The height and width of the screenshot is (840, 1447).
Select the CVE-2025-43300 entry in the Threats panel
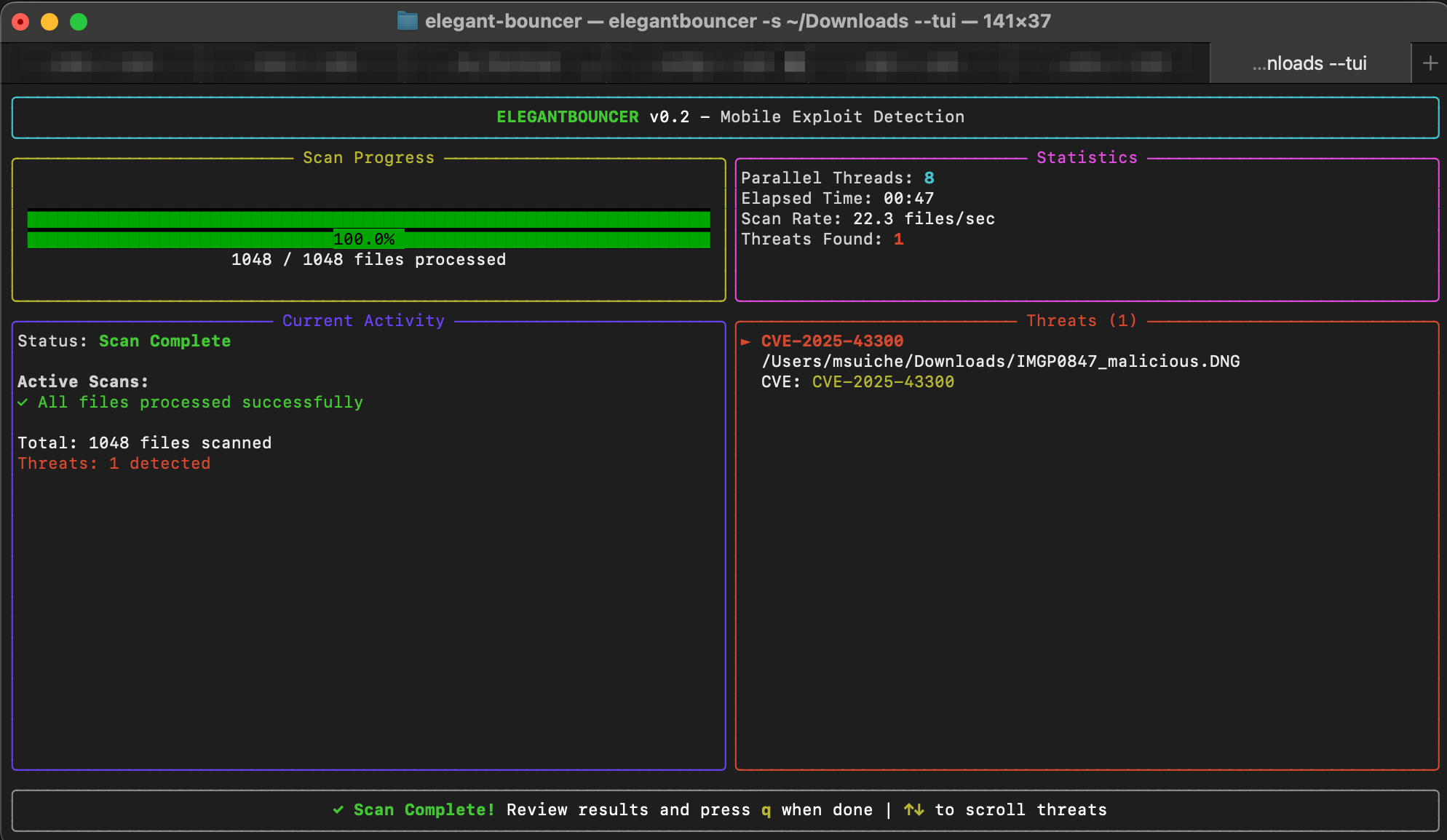(833, 341)
